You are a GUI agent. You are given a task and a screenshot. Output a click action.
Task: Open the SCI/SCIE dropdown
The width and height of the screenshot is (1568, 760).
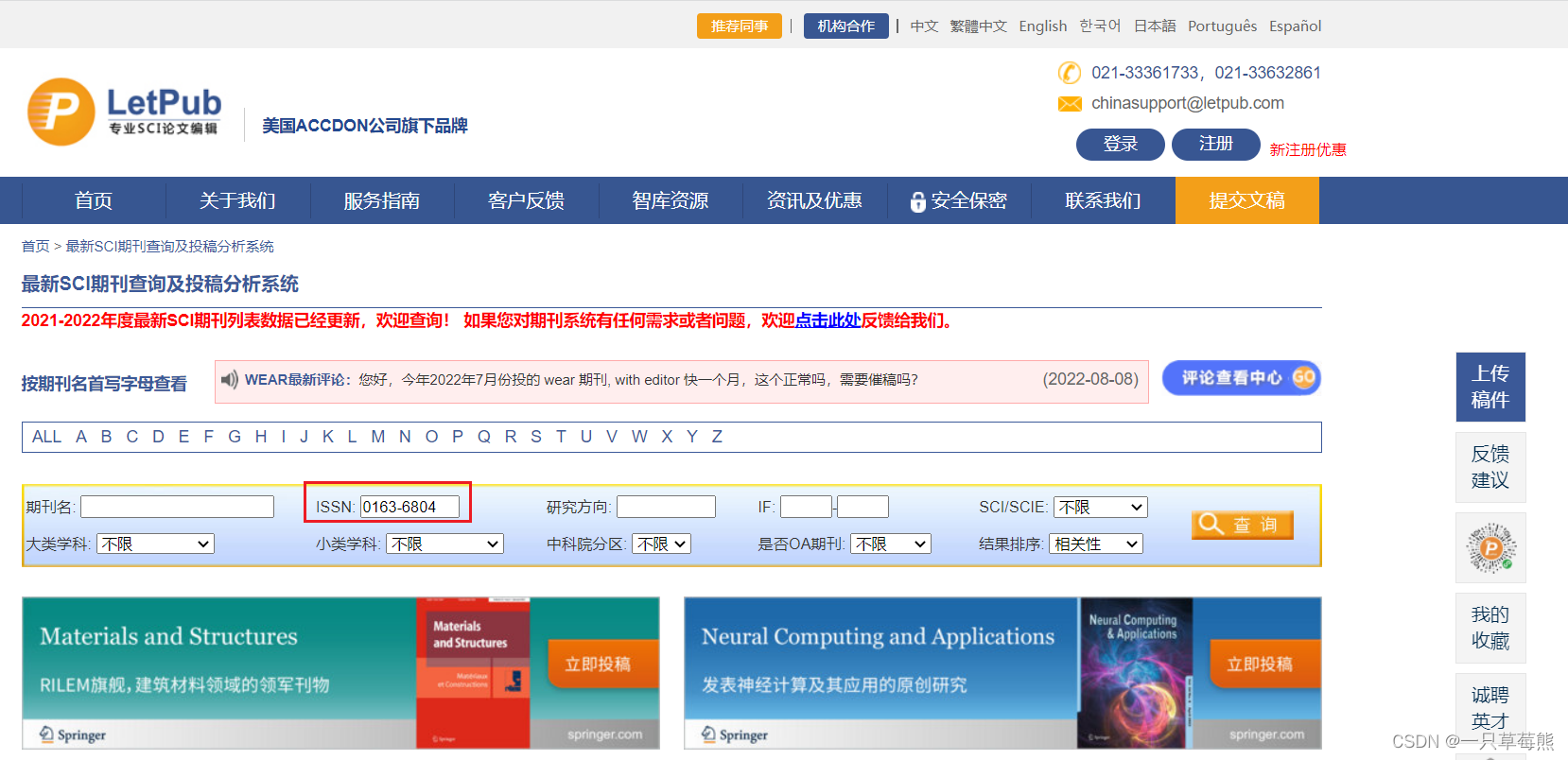point(1100,508)
